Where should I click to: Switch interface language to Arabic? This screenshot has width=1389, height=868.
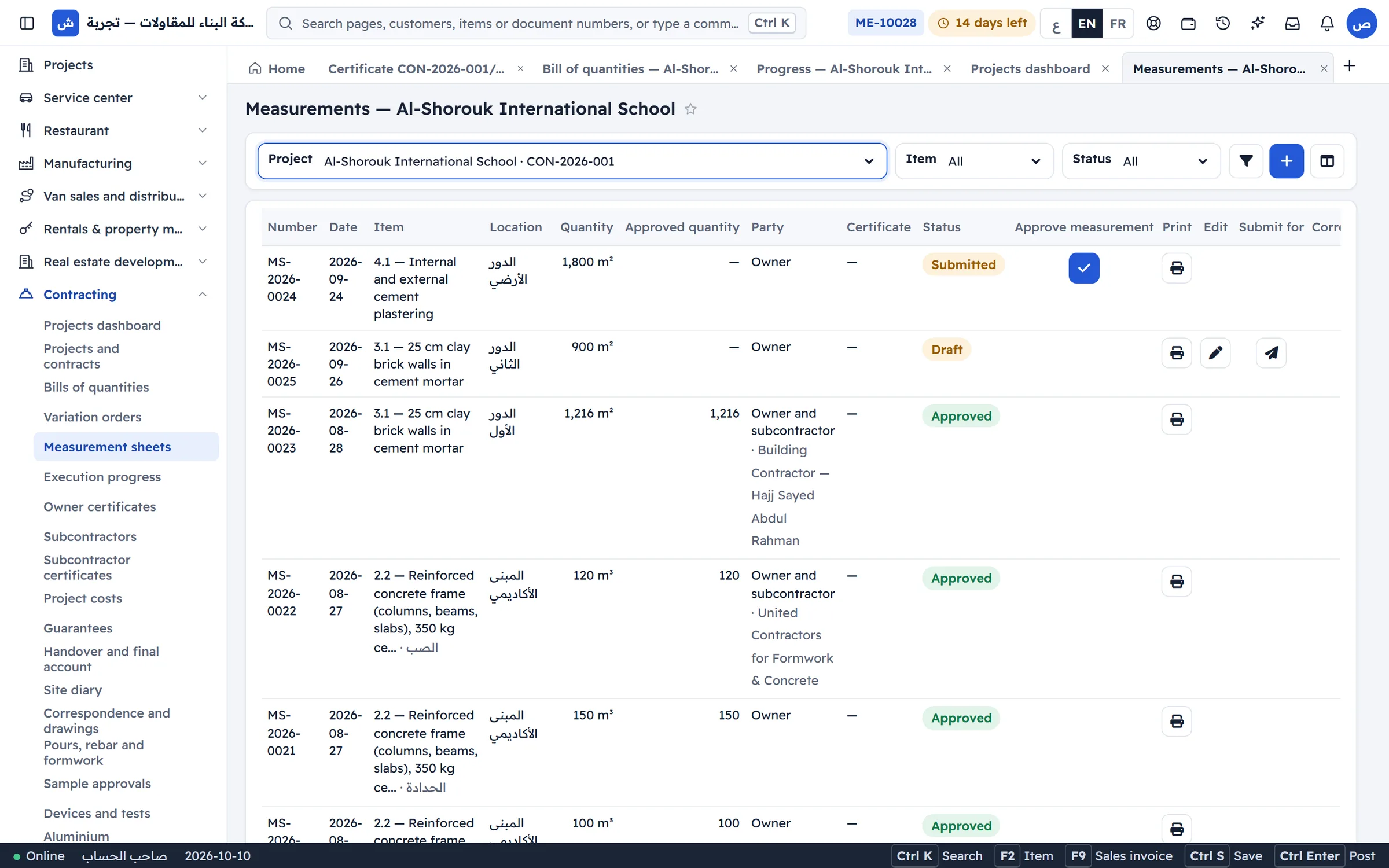[1056, 23]
